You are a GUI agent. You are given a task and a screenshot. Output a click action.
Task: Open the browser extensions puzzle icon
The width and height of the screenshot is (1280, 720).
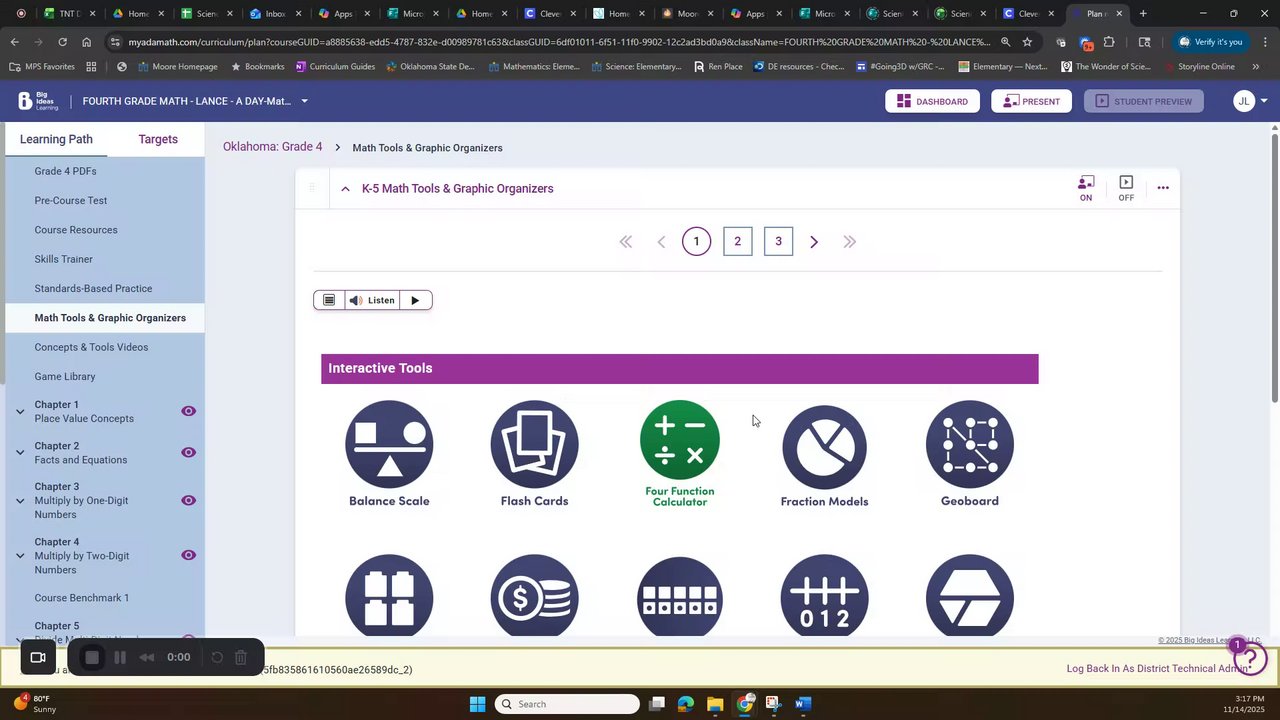1109,42
